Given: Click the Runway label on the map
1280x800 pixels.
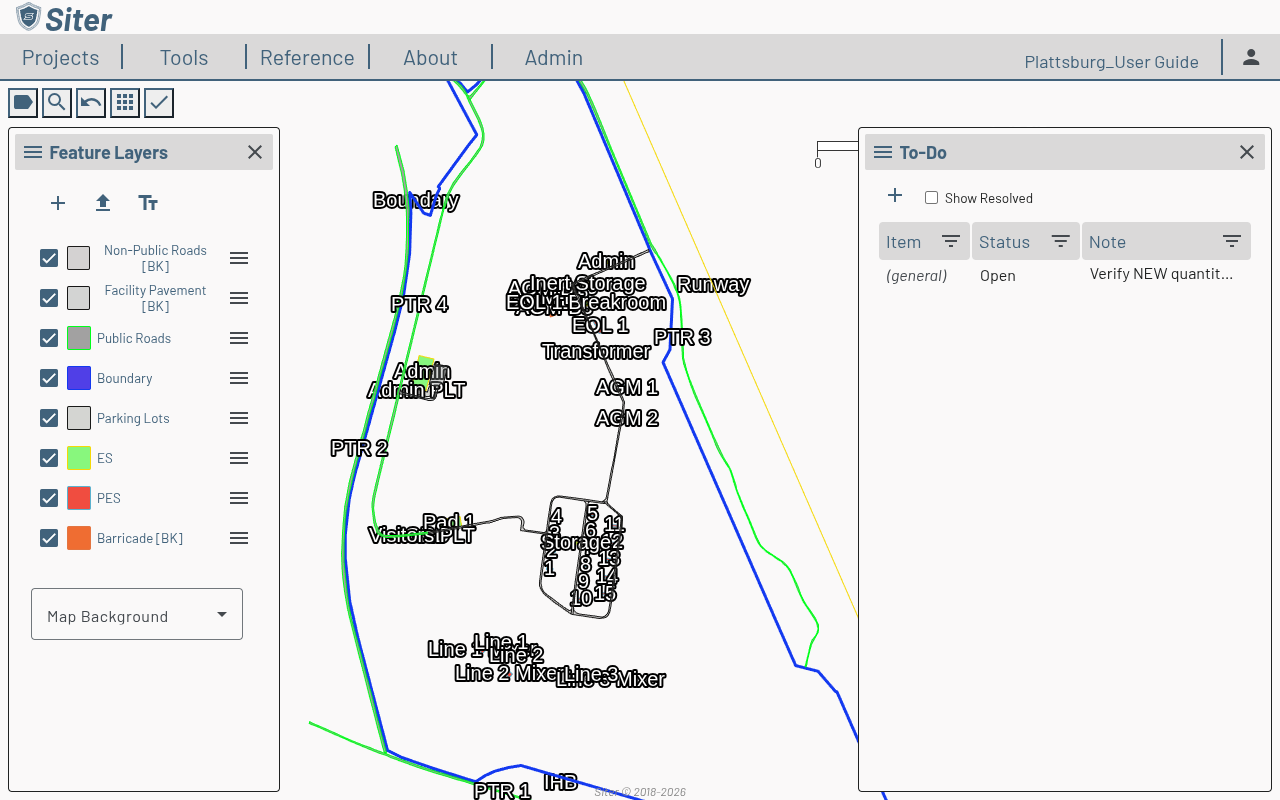Looking at the screenshot, I should click(713, 284).
